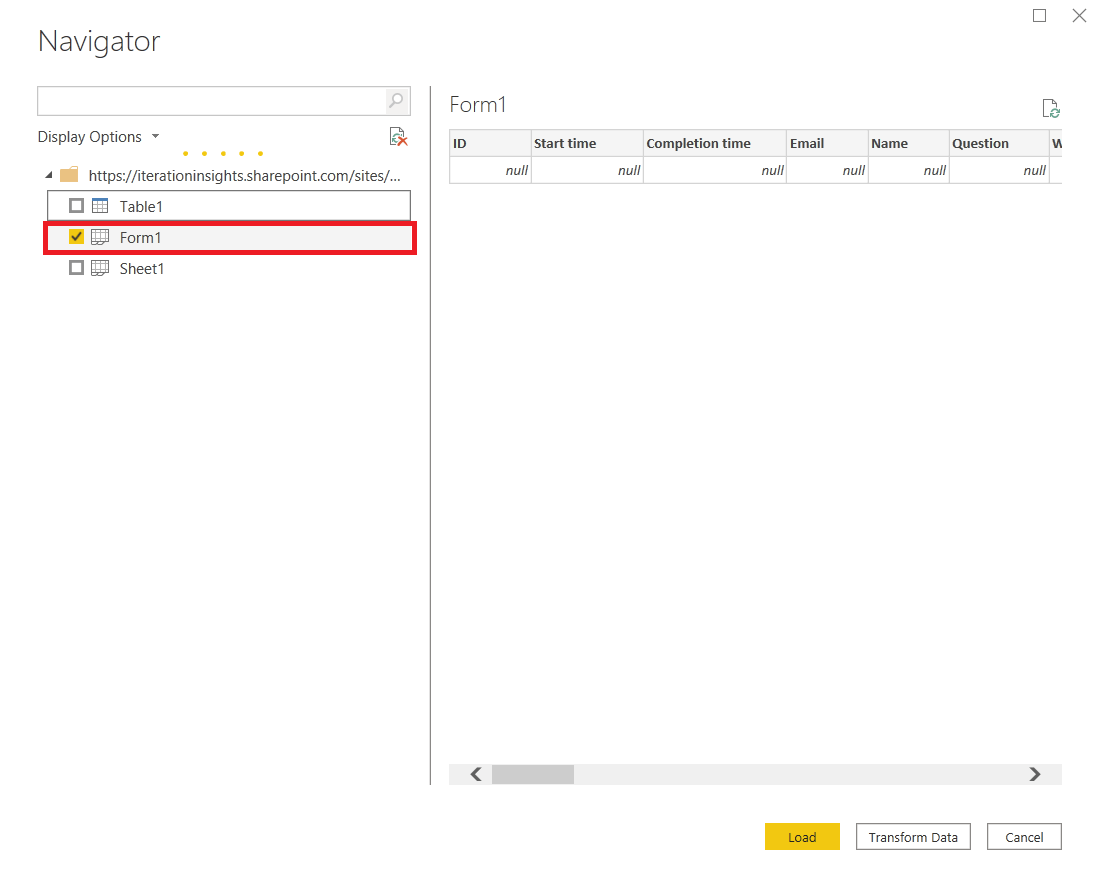
Task: Enable the Sheet1 checkbox
Action: tap(76, 268)
